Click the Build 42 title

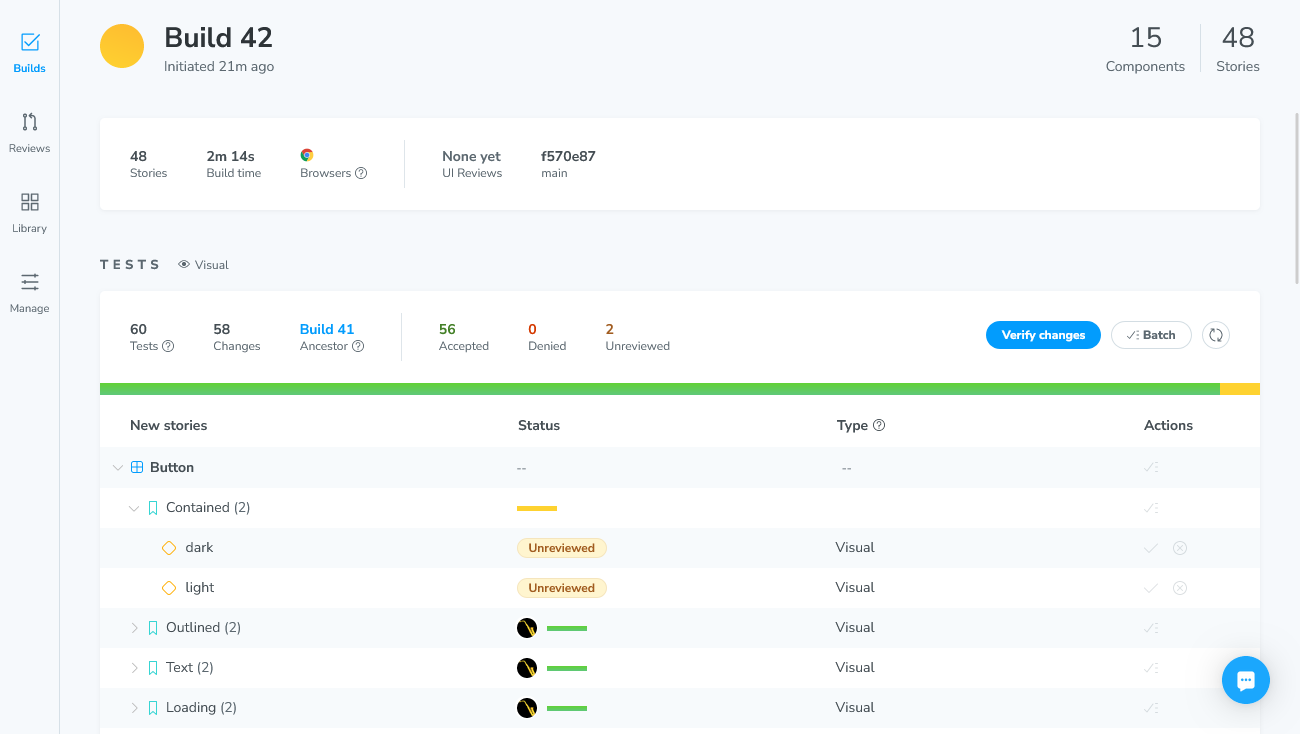(x=218, y=37)
